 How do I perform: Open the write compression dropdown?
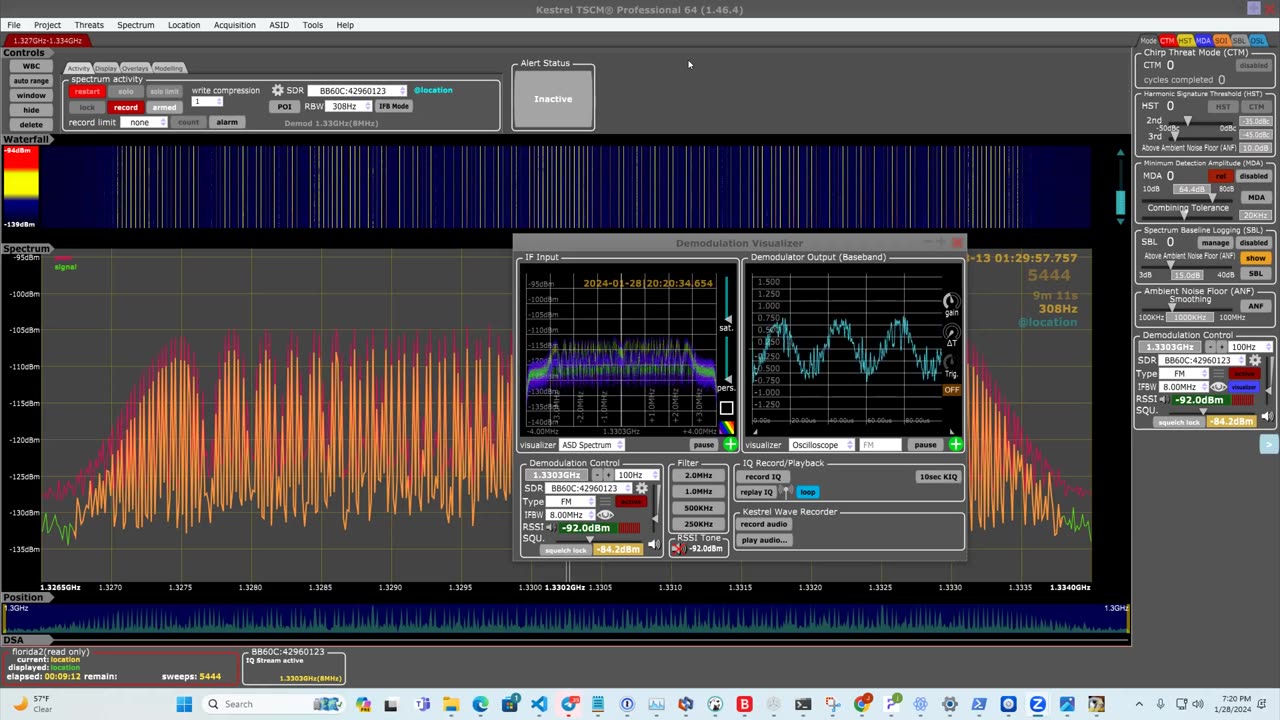pos(208,101)
